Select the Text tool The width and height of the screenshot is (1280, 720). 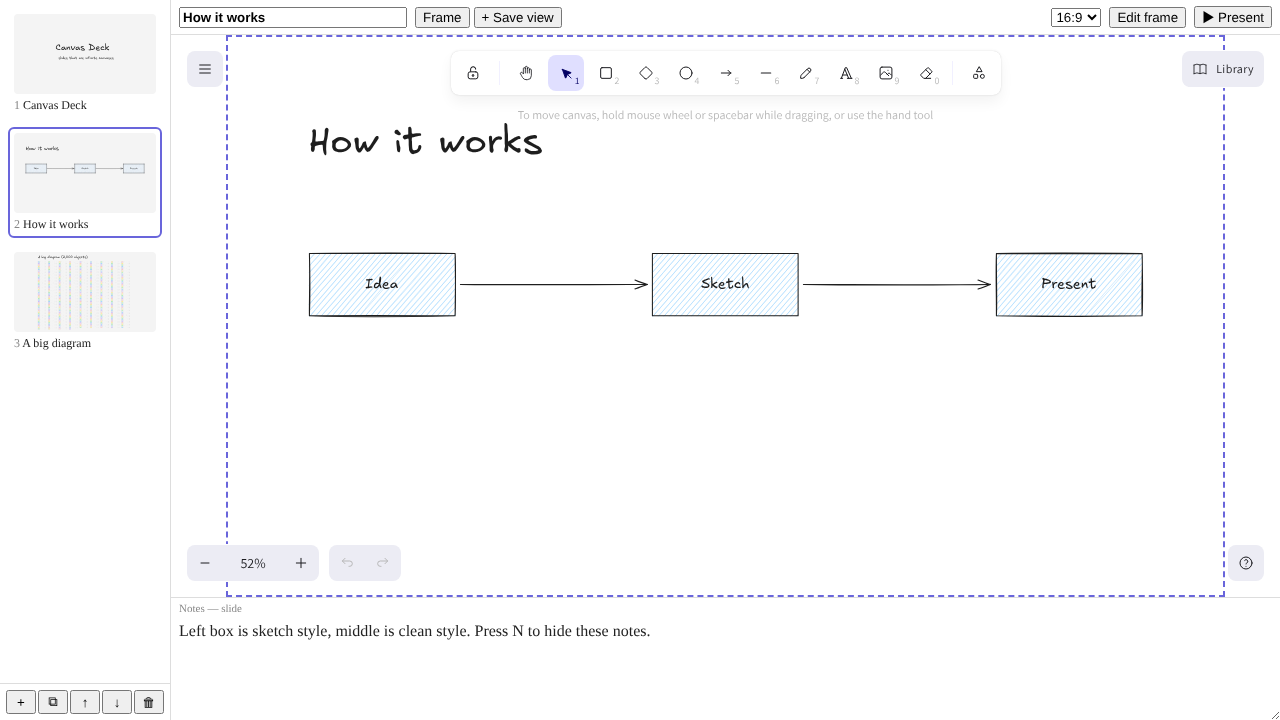pyautogui.click(x=846, y=73)
